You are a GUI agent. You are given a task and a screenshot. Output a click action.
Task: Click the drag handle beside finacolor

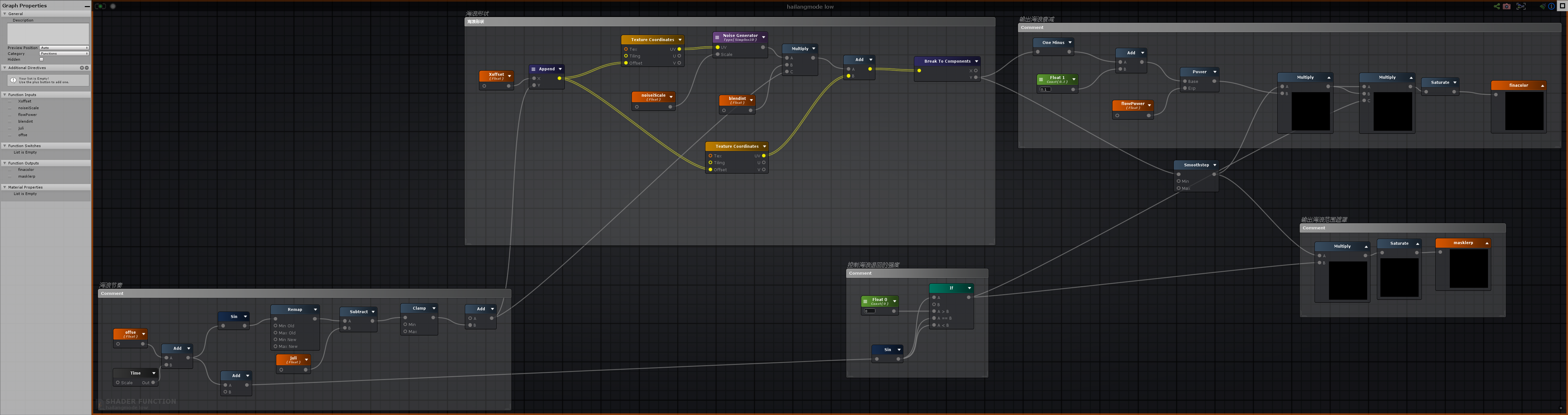[x=10, y=170]
